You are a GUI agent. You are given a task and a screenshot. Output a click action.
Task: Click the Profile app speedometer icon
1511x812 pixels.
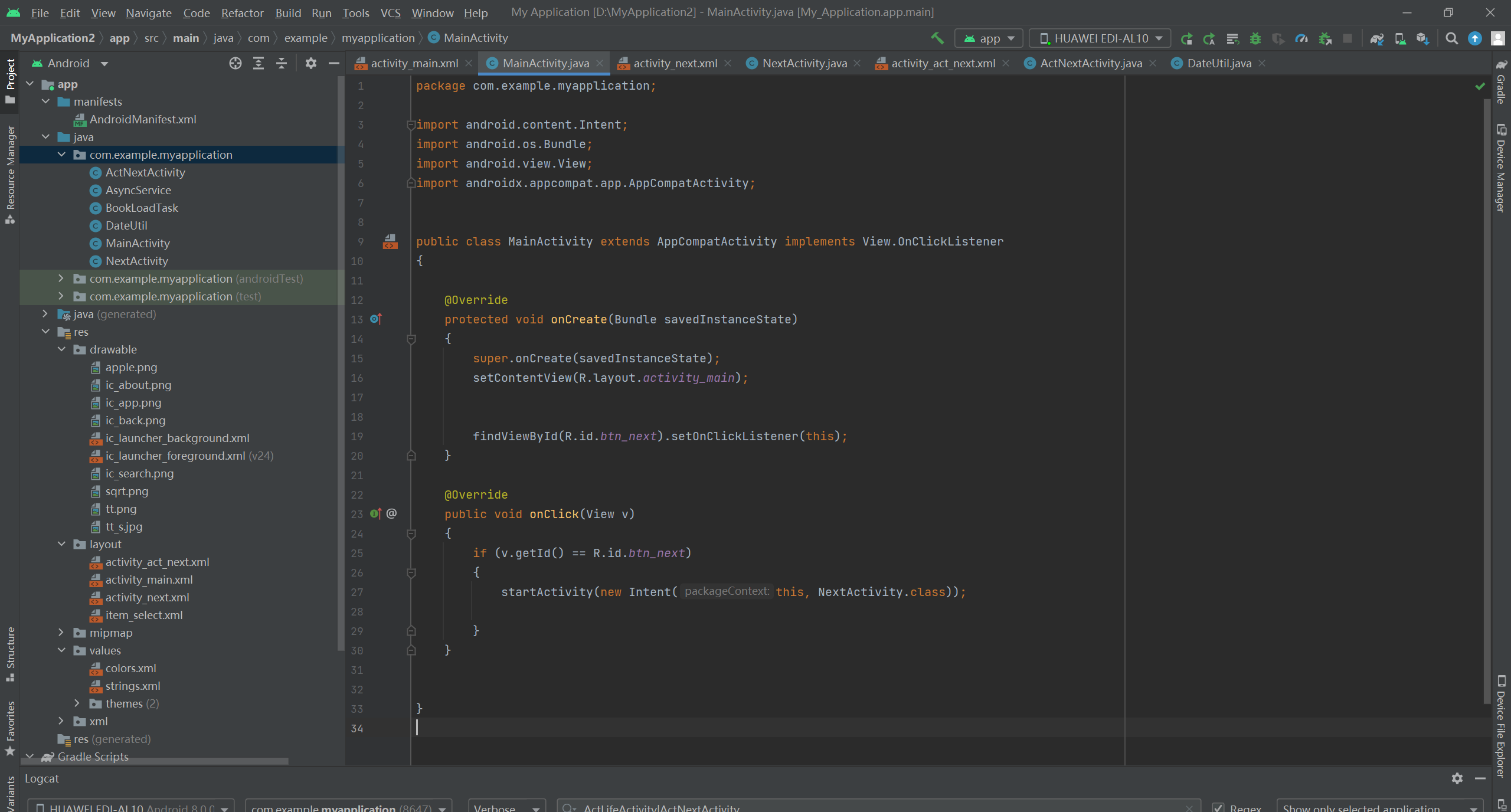coord(1301,38)
